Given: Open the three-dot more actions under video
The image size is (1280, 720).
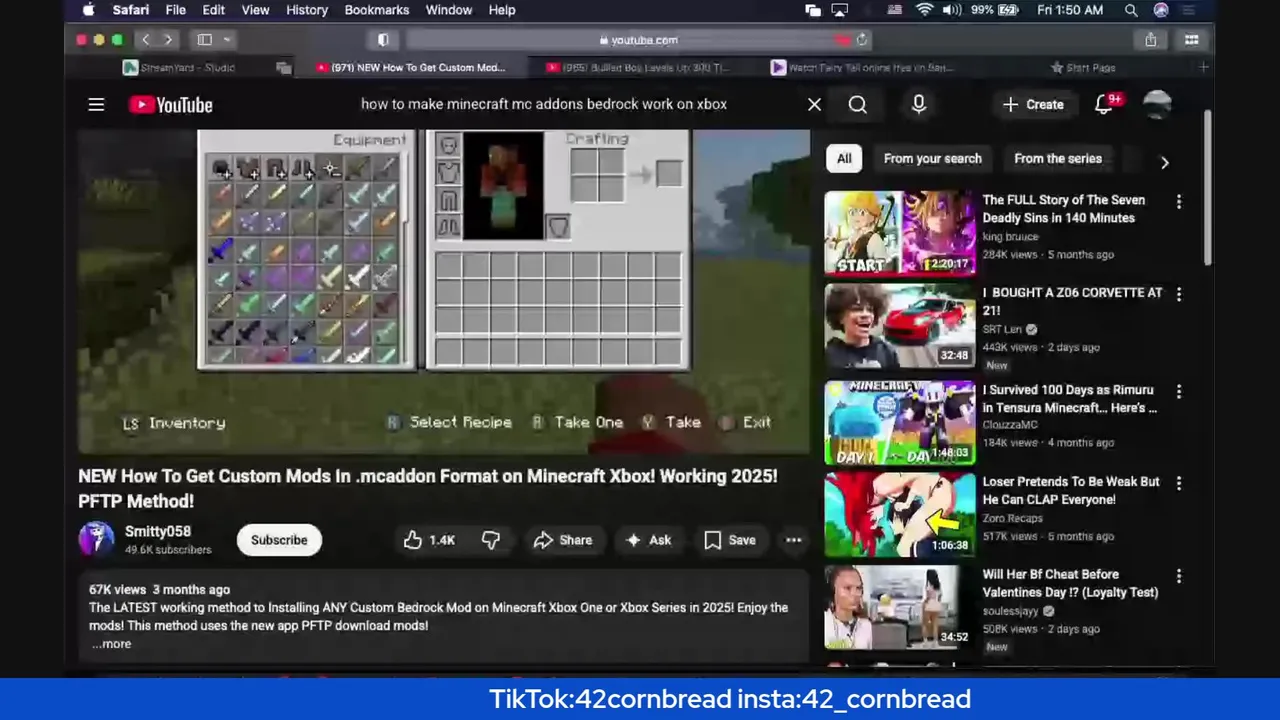Looking at the screenshot, I should coord(793,540).
